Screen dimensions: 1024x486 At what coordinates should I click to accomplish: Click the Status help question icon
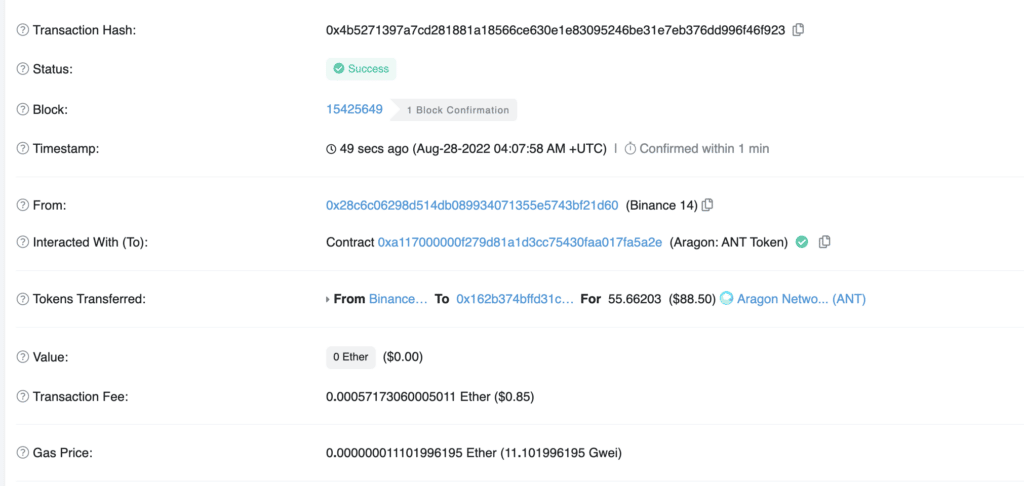tap(23, 69)
